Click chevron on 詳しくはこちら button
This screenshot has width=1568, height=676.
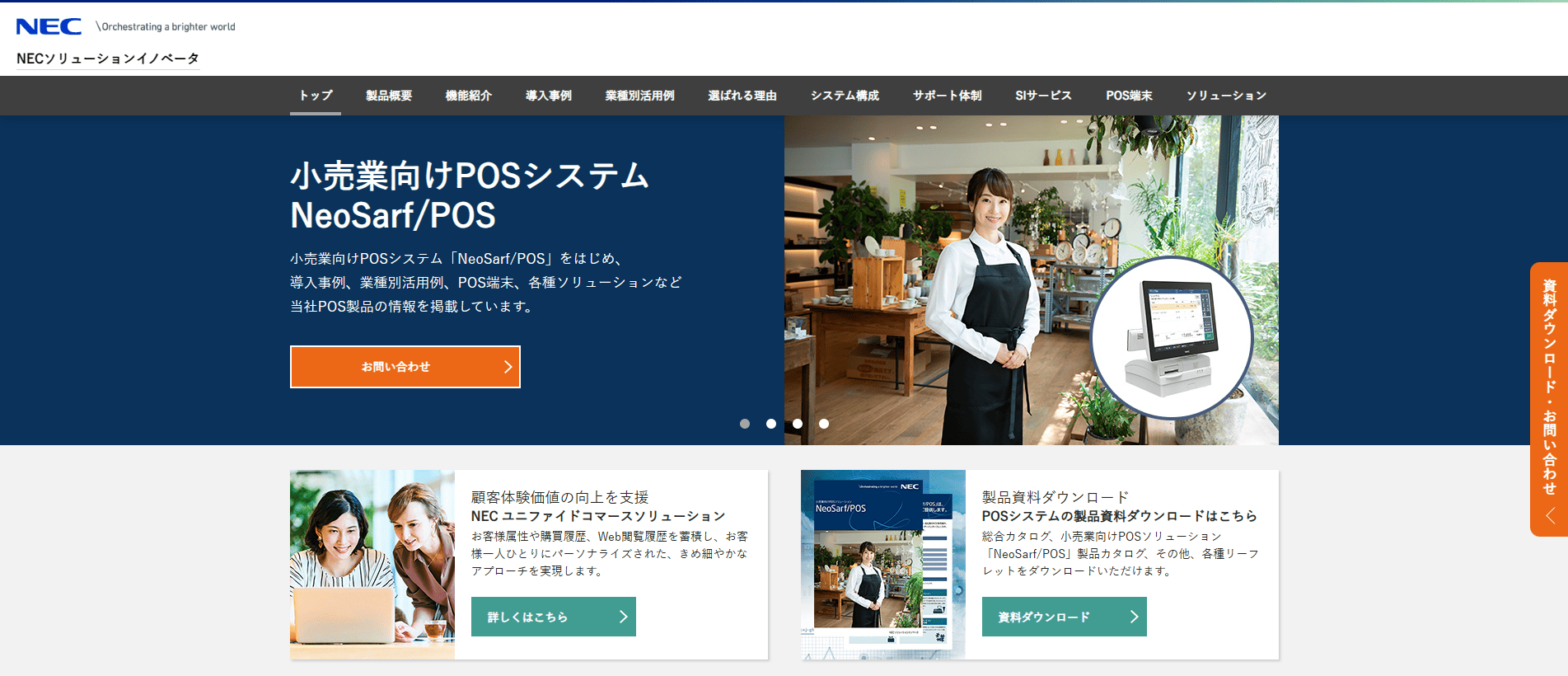tap(623, 617)
